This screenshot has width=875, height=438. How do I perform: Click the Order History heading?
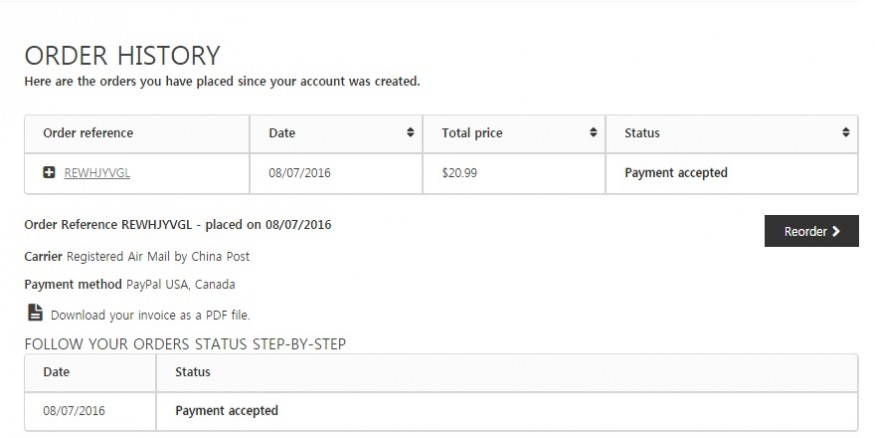point(122,55)
